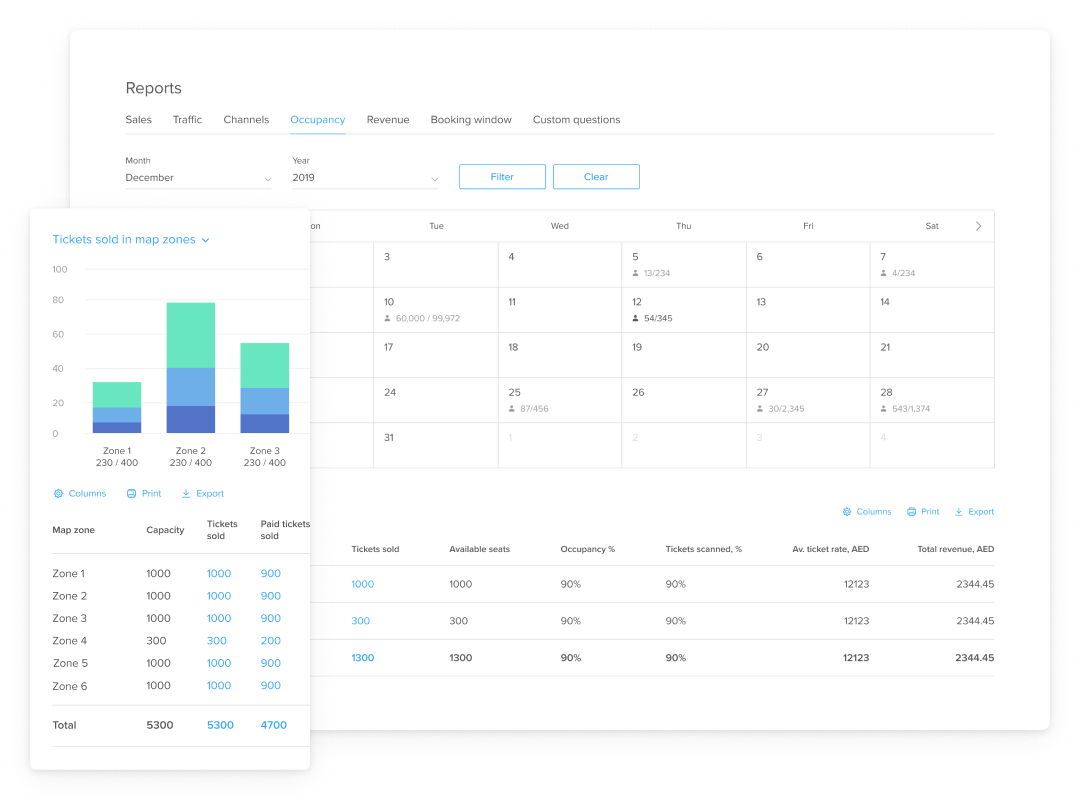Click the total 5300 tickets sold link

pyautogui.click(x=220, y=725)
